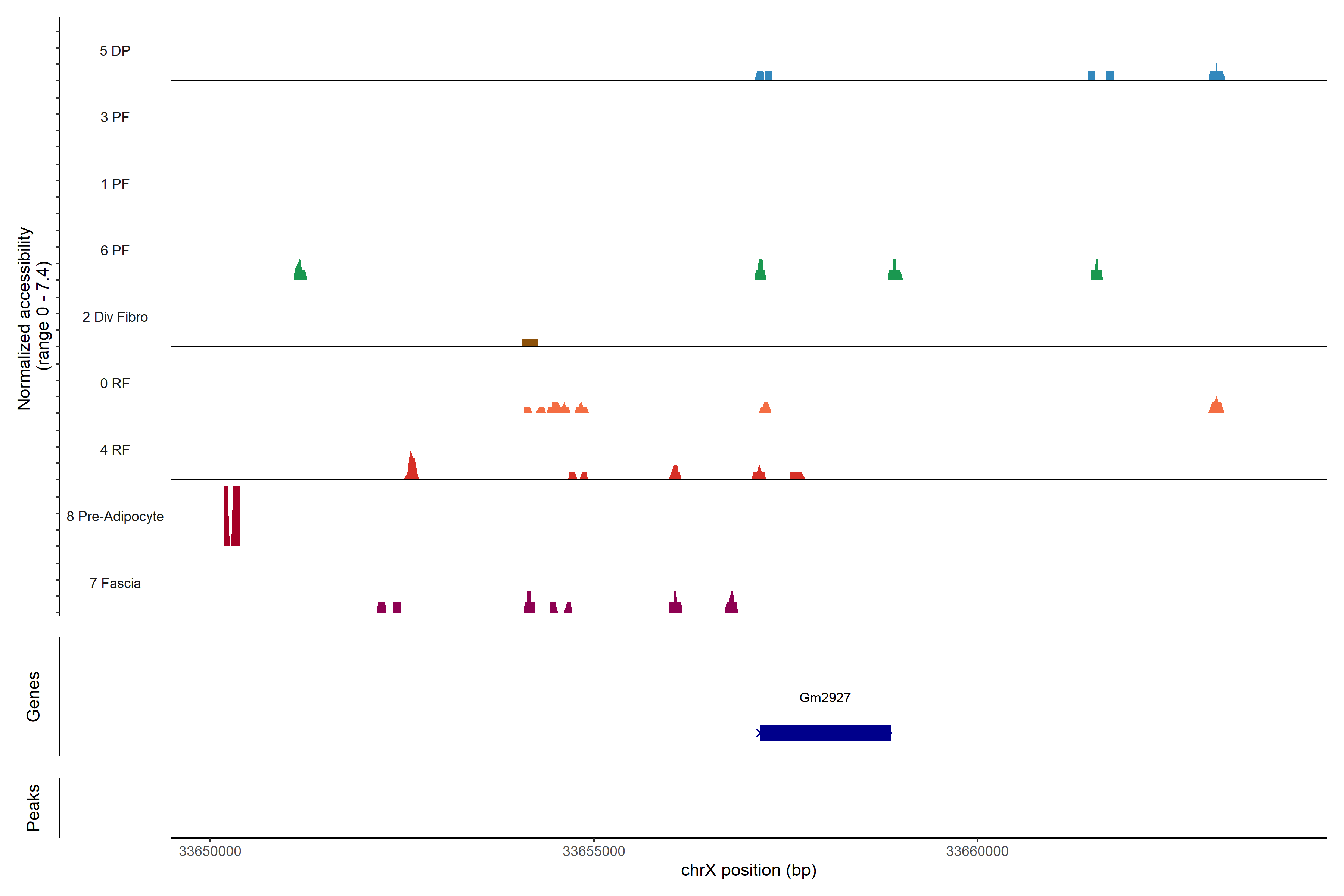Viewport: 1344px width, 896px height.
Task: Select the 7 Fascia track label
Action: 115,583
